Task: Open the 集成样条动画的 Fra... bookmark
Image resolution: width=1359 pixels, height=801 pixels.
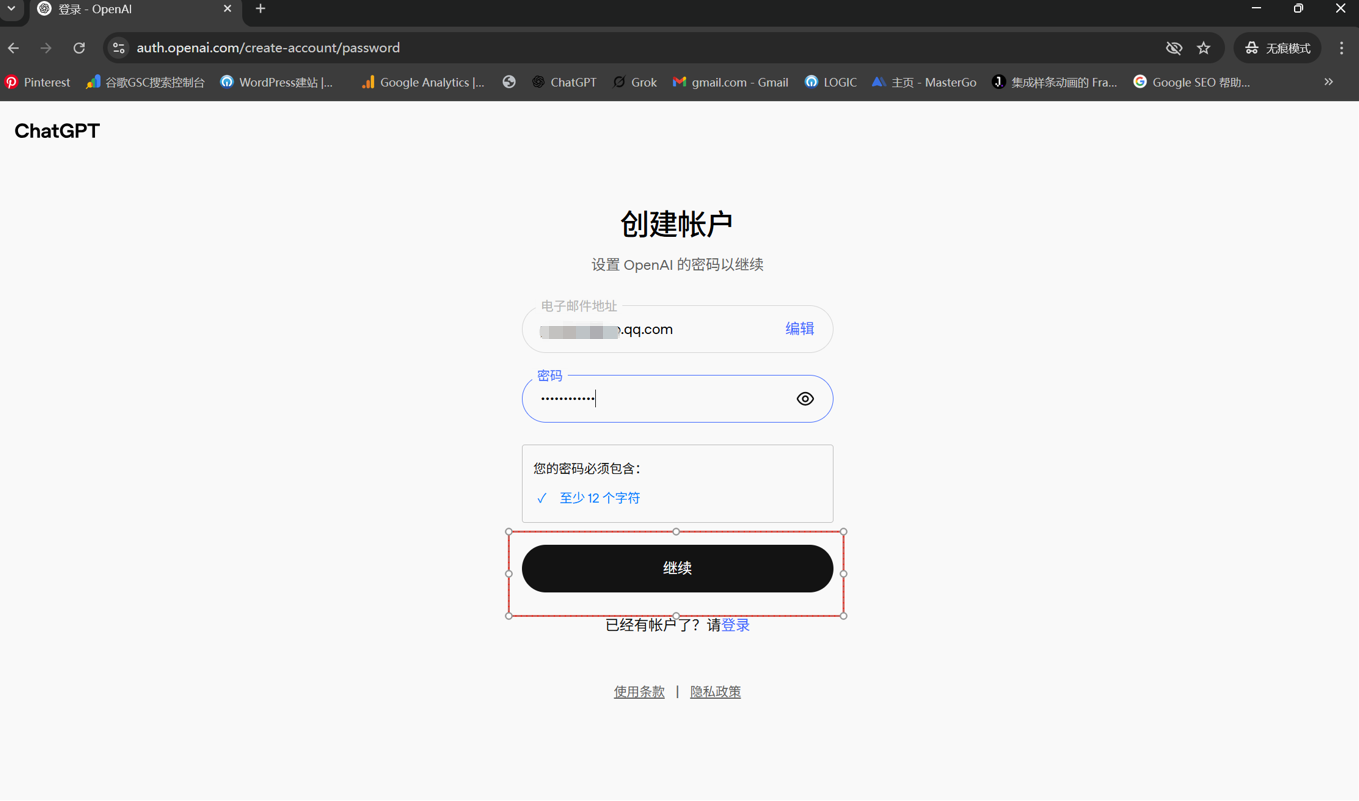Action: click(x=1055, y=82)
